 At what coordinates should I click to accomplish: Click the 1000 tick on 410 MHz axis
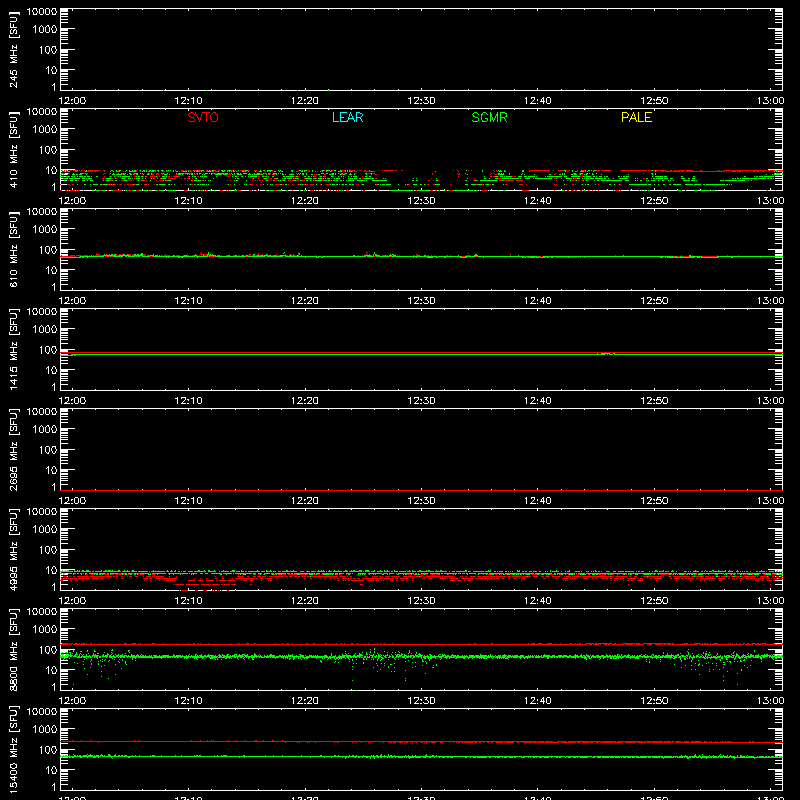point(45,130)
